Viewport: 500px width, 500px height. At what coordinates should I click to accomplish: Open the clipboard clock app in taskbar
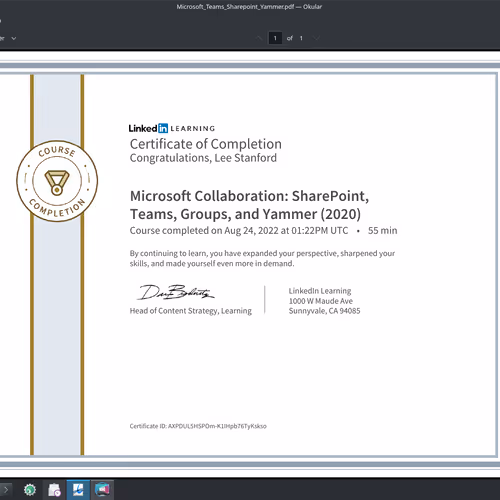[54, 490]
